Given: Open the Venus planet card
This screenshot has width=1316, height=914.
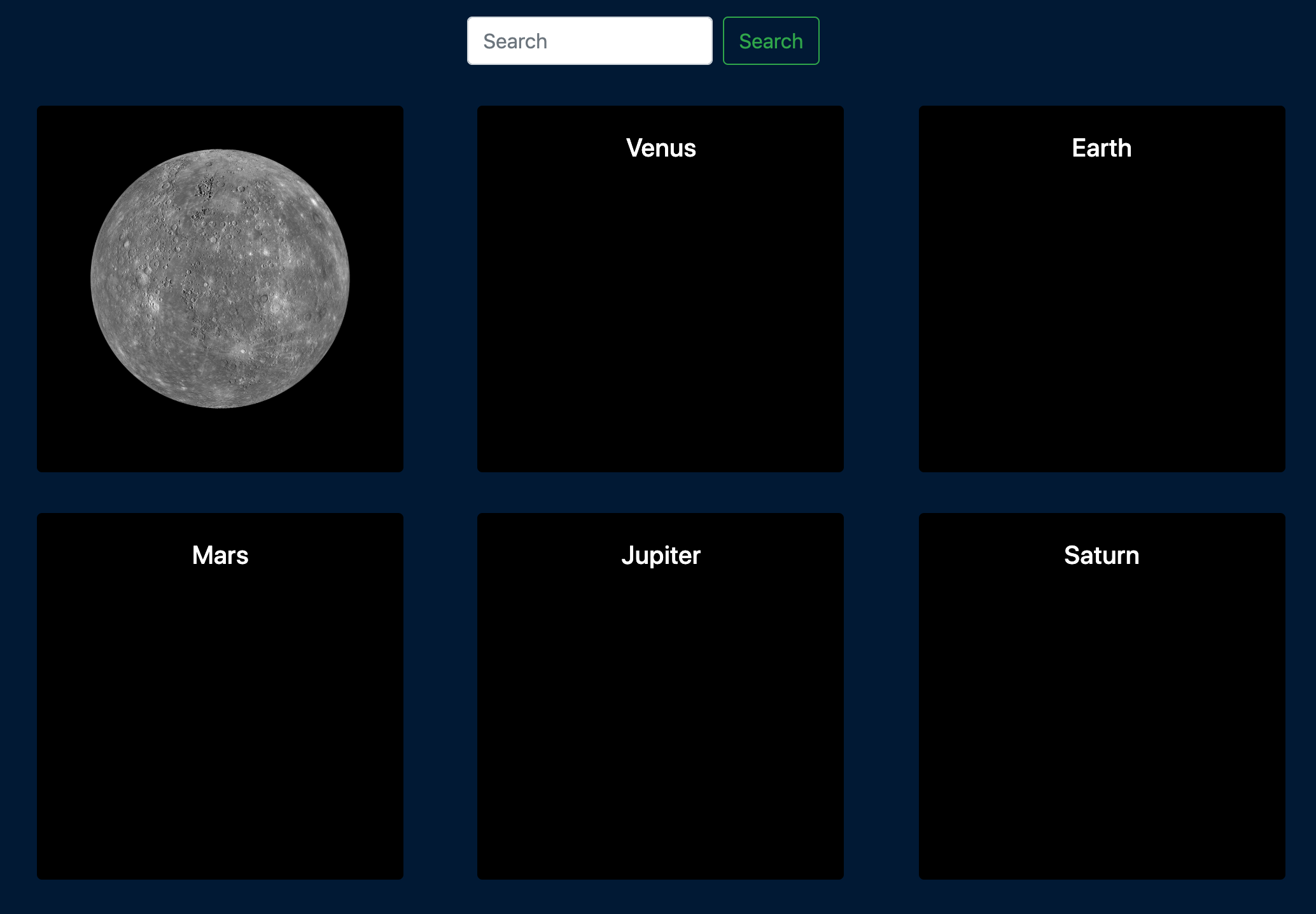Looking at the screenshot, I should point(661,289).
